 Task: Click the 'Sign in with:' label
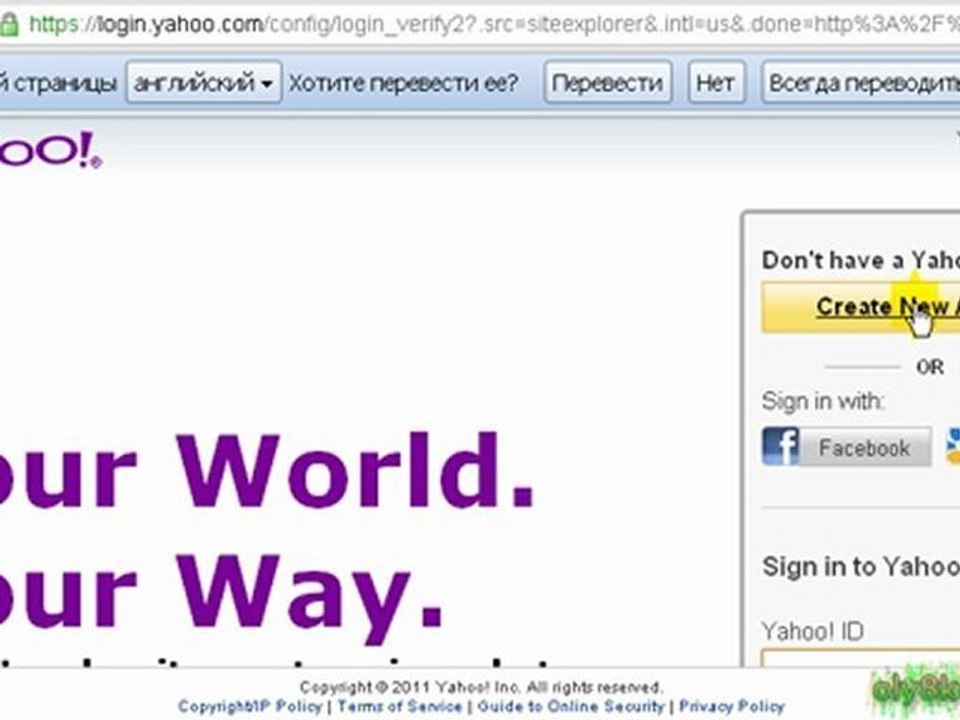[x=823, y=401]
